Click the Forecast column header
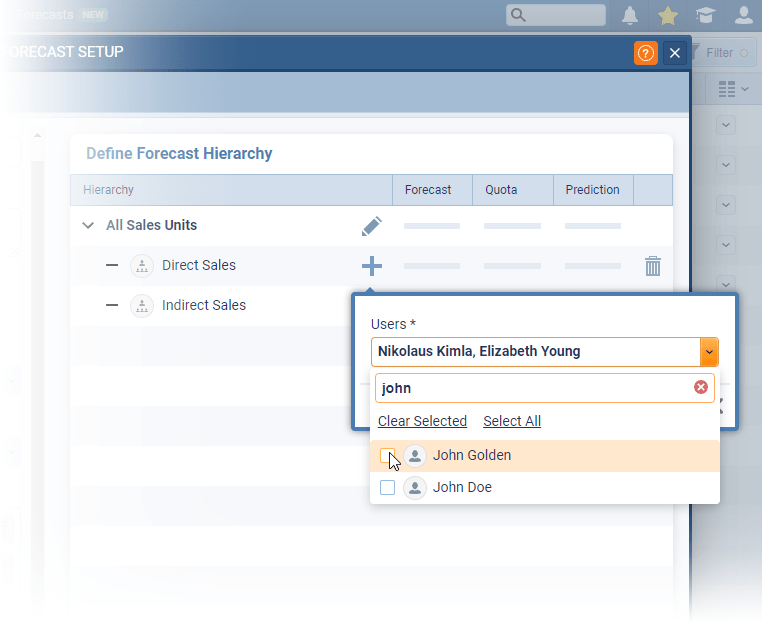This screenshot has height=623, width=762. (428, 190)
